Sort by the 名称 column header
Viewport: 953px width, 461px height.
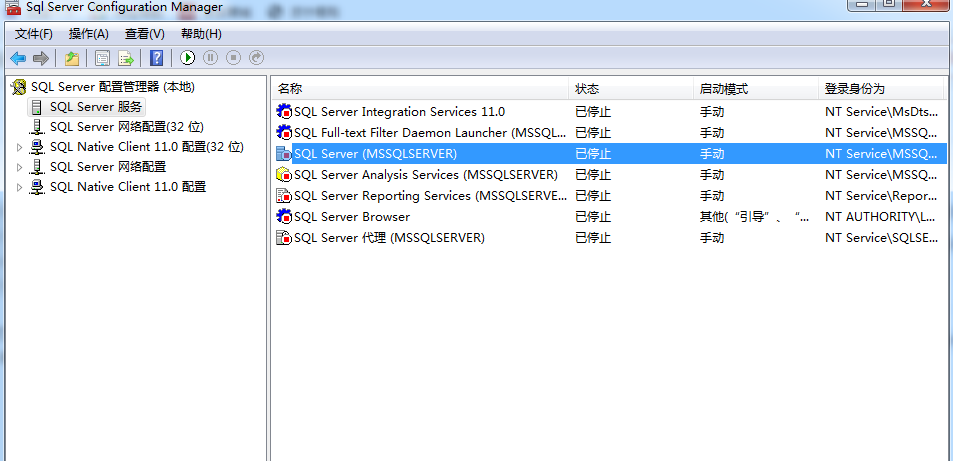pyautogui.click(x=420, y=89)
